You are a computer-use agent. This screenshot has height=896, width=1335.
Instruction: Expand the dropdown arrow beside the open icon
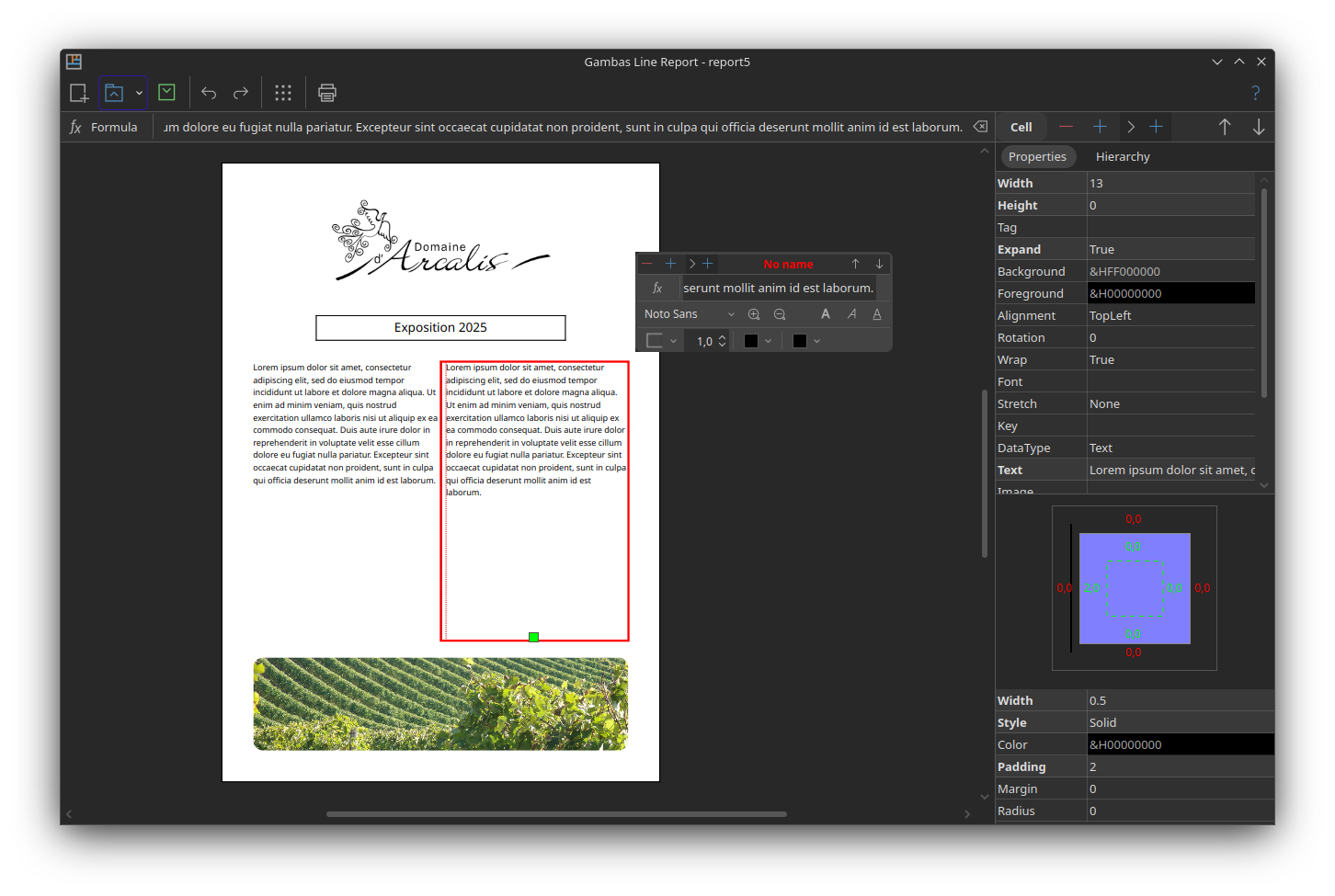click(139, 93)
